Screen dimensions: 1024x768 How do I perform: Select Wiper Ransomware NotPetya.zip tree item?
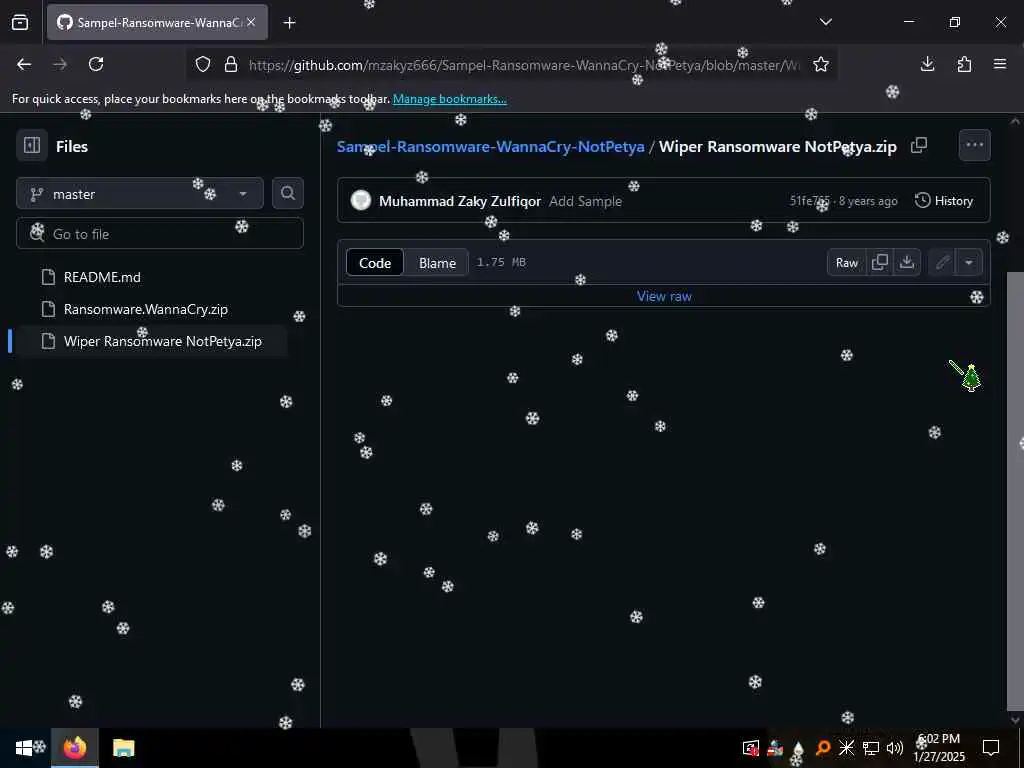pyautogui.click(x=152, y=341)
